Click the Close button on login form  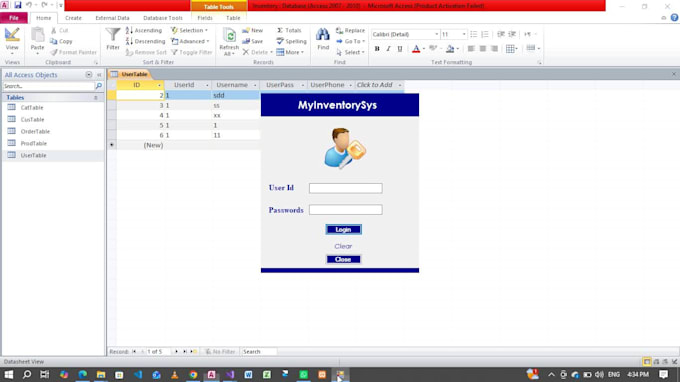pos(343,259)
